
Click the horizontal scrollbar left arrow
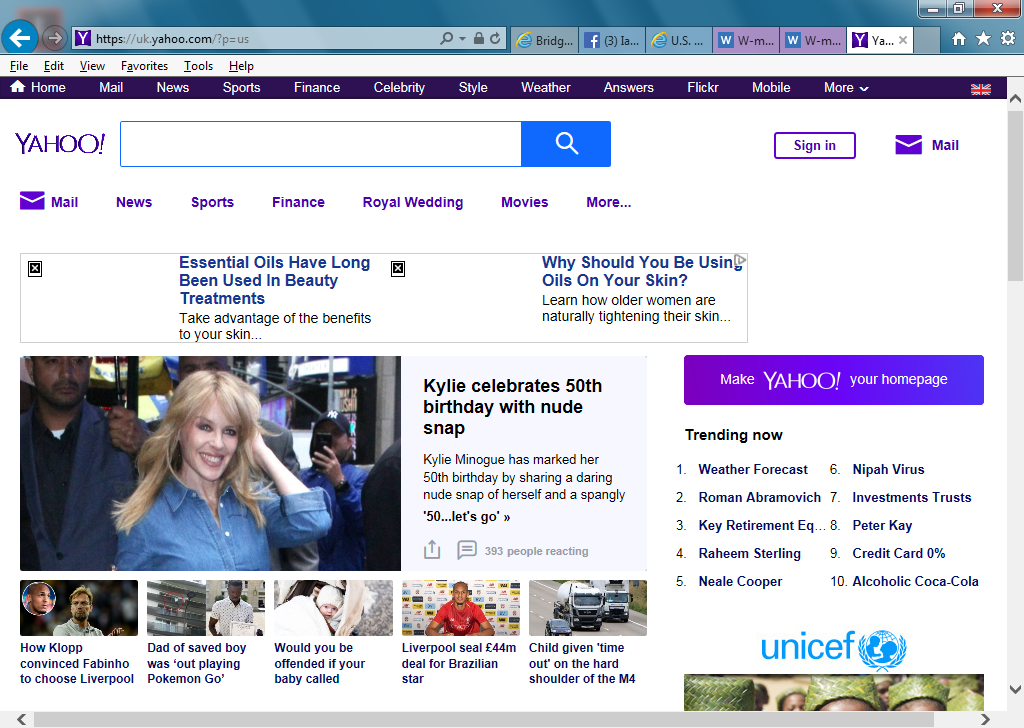click(22, 720)
